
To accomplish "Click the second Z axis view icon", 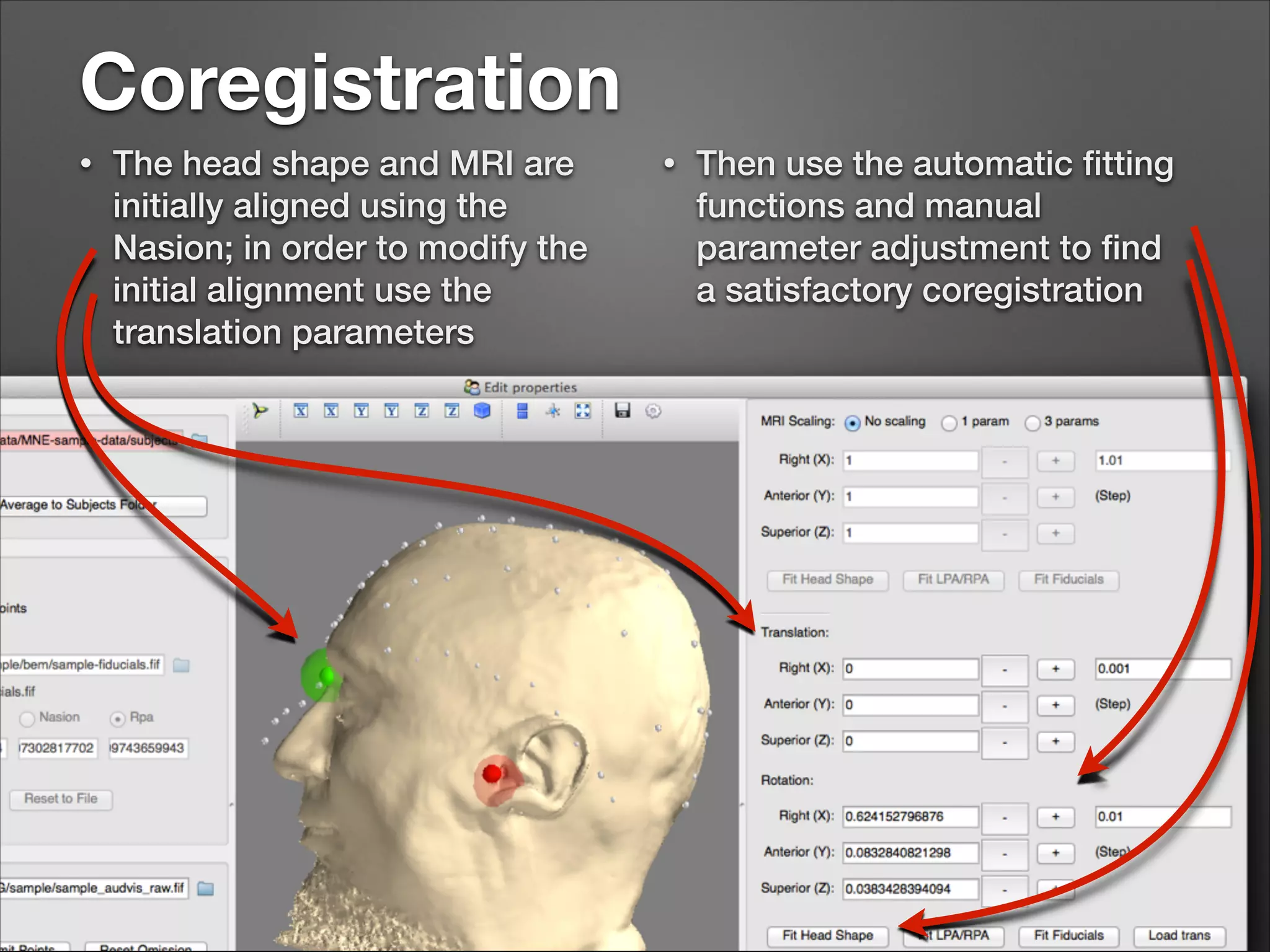I will click(x=452, y=411).
